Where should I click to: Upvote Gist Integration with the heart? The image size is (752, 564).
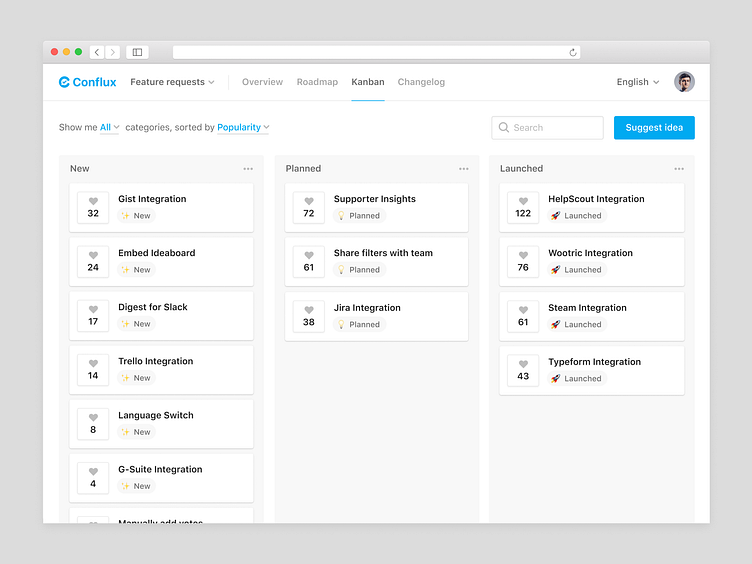pyautogui.click(x=93, y=201)
